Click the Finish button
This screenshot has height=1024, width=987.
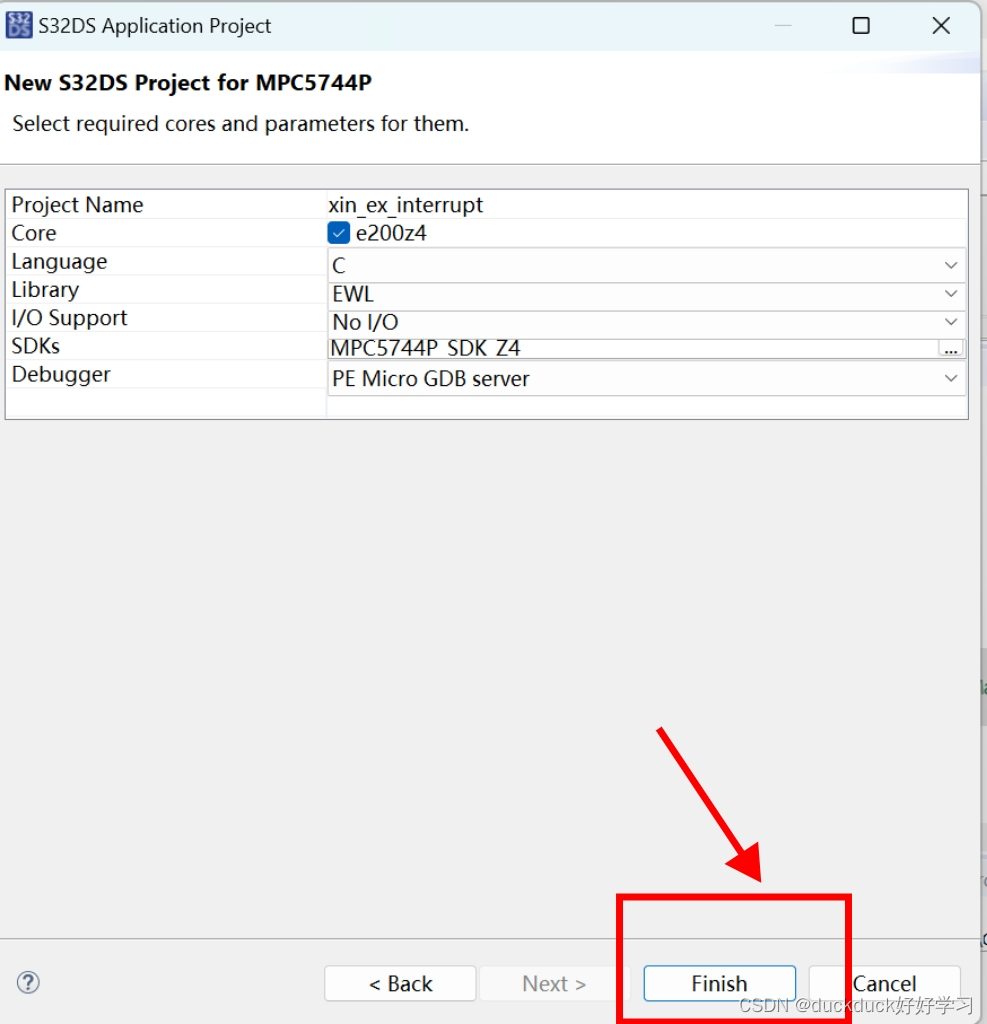tap(719, 983)
